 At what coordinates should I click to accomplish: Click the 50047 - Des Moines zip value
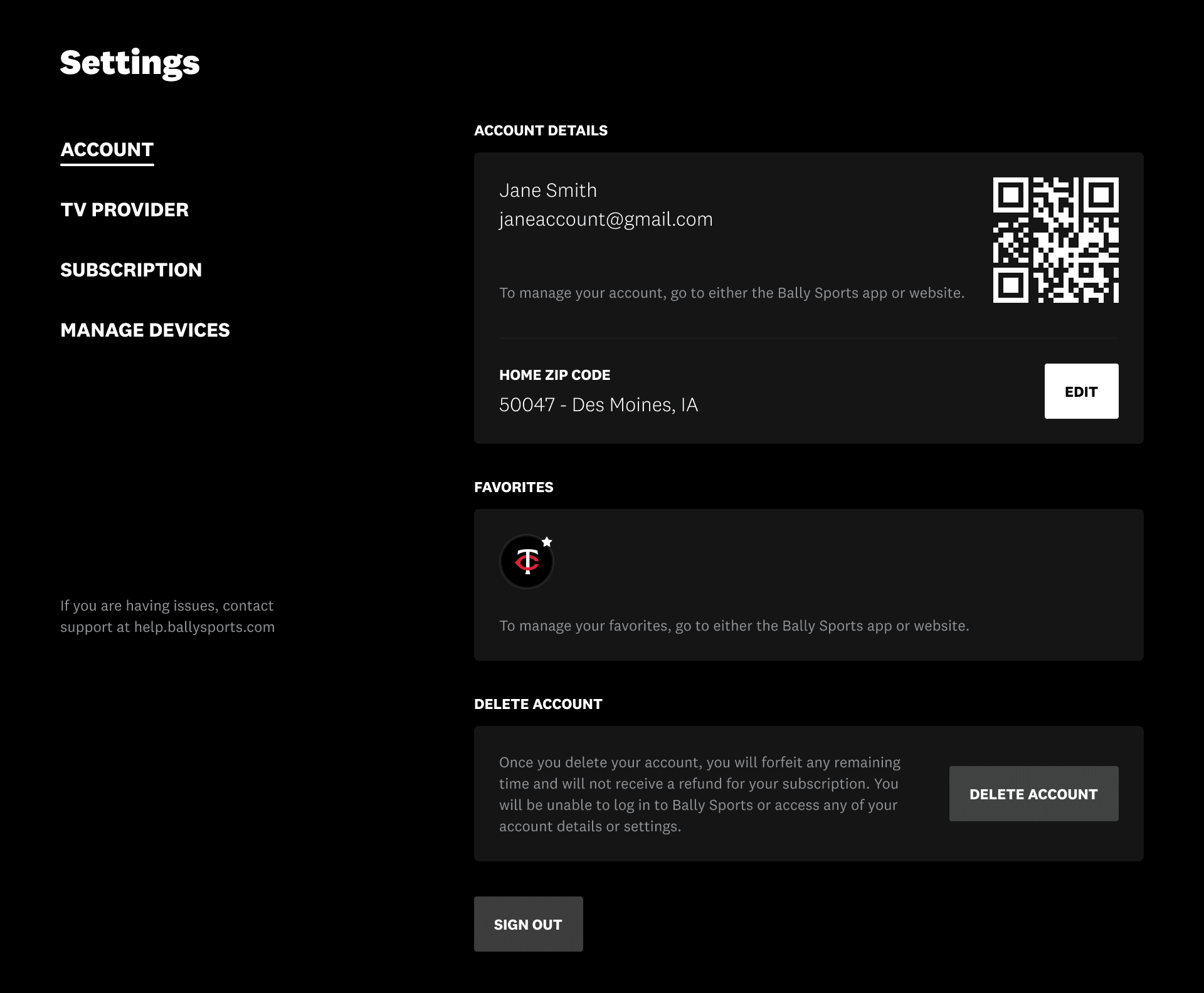click(598, 405)
